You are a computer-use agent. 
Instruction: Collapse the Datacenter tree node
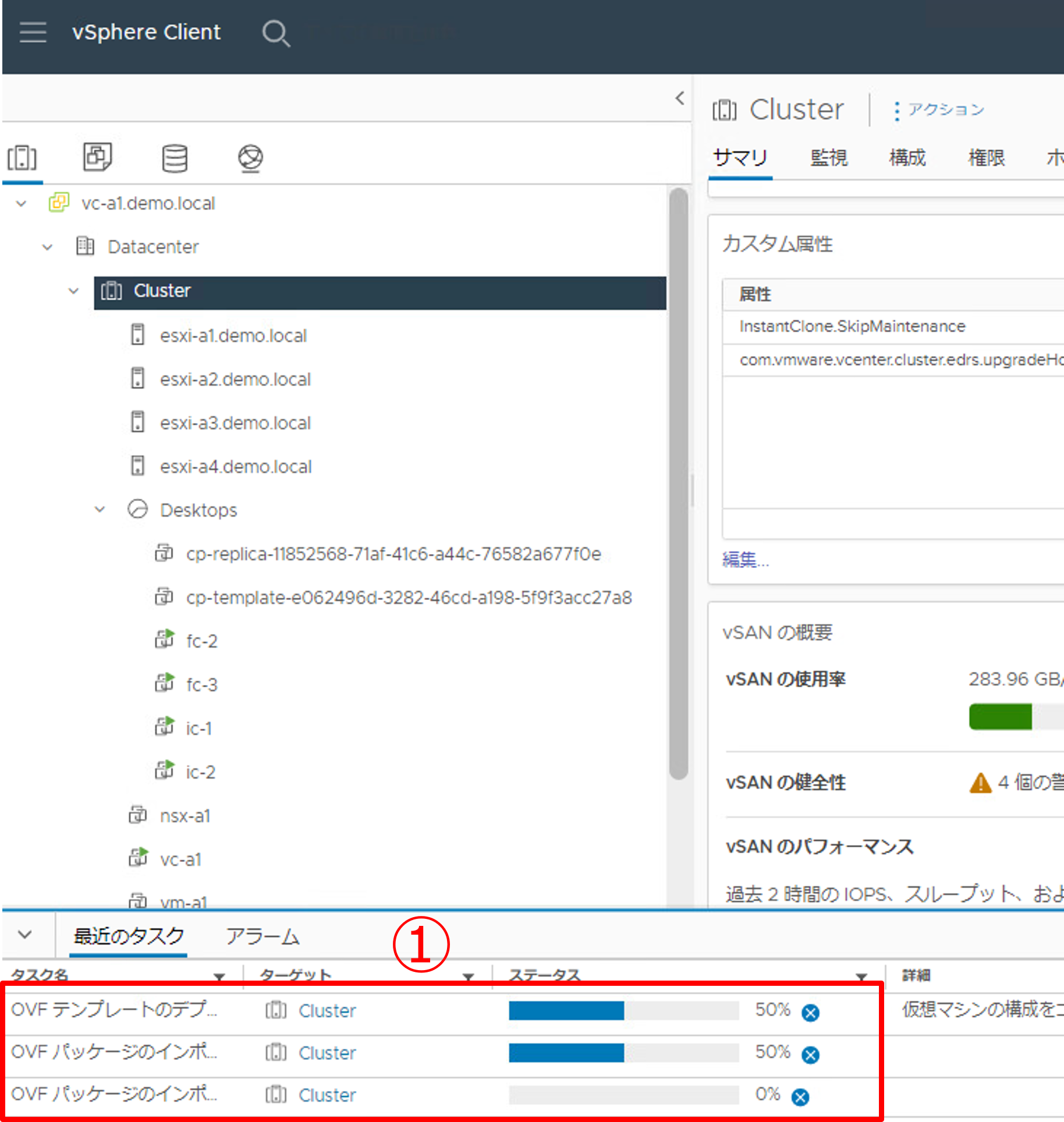[x=48, y=247]
